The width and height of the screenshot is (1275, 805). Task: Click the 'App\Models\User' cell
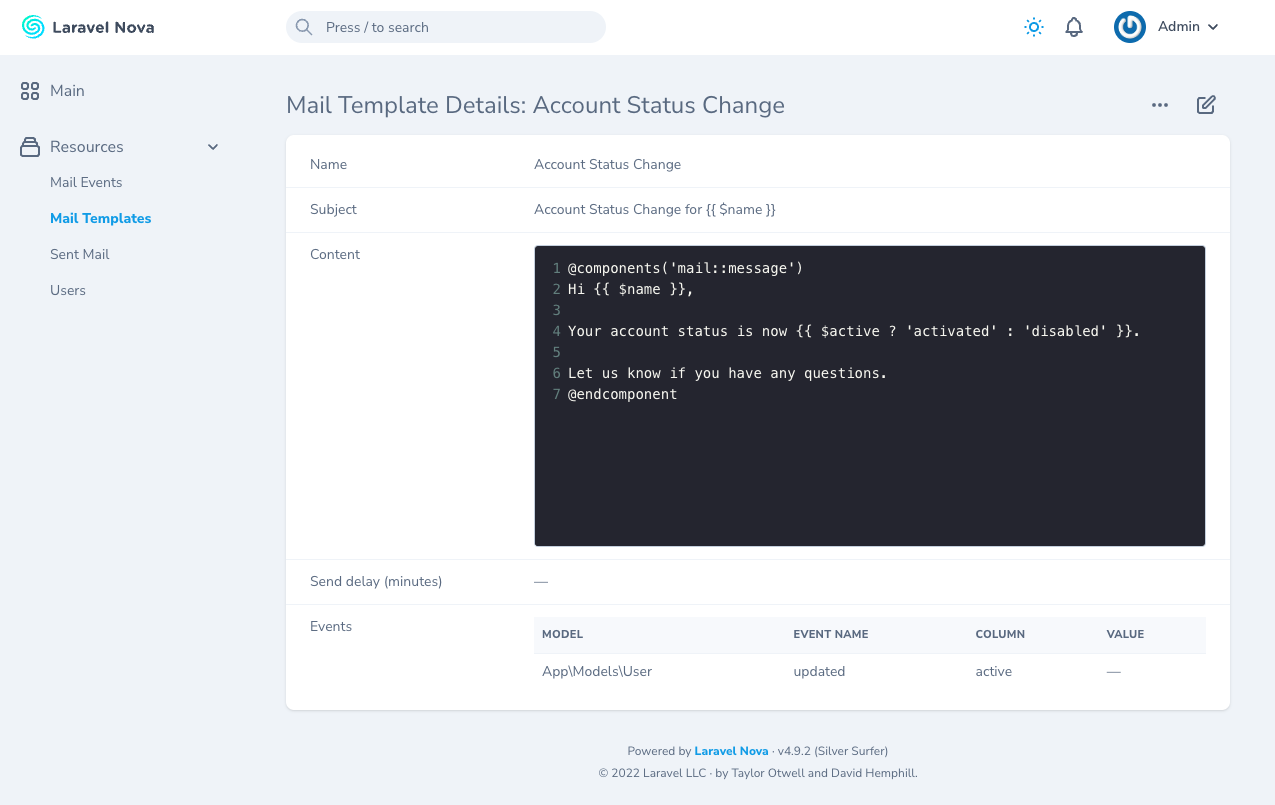click(597, 672)
